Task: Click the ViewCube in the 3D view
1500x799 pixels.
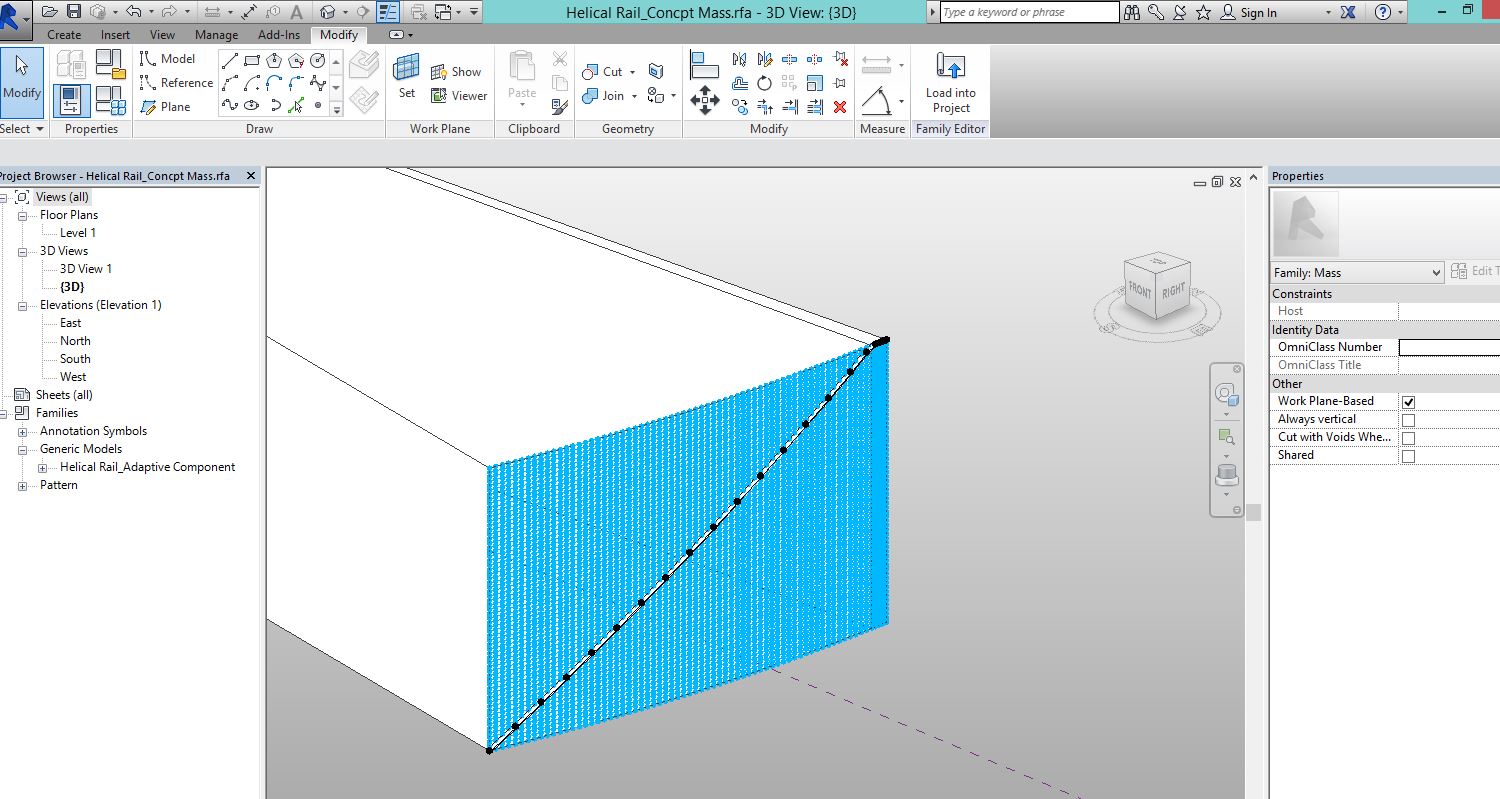Action: (1157, 288)
